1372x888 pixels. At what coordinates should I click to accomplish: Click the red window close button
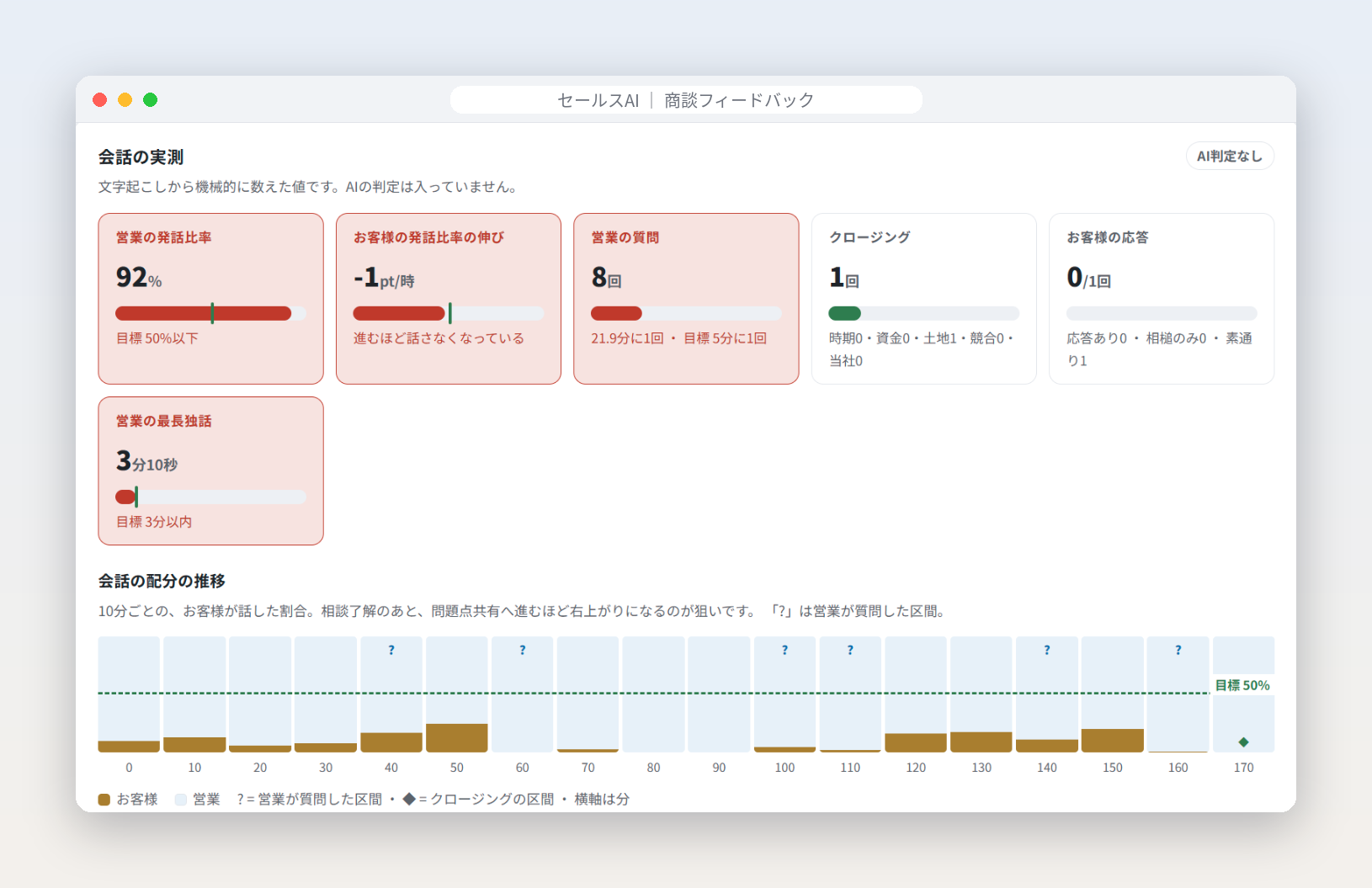coord(99,100)
